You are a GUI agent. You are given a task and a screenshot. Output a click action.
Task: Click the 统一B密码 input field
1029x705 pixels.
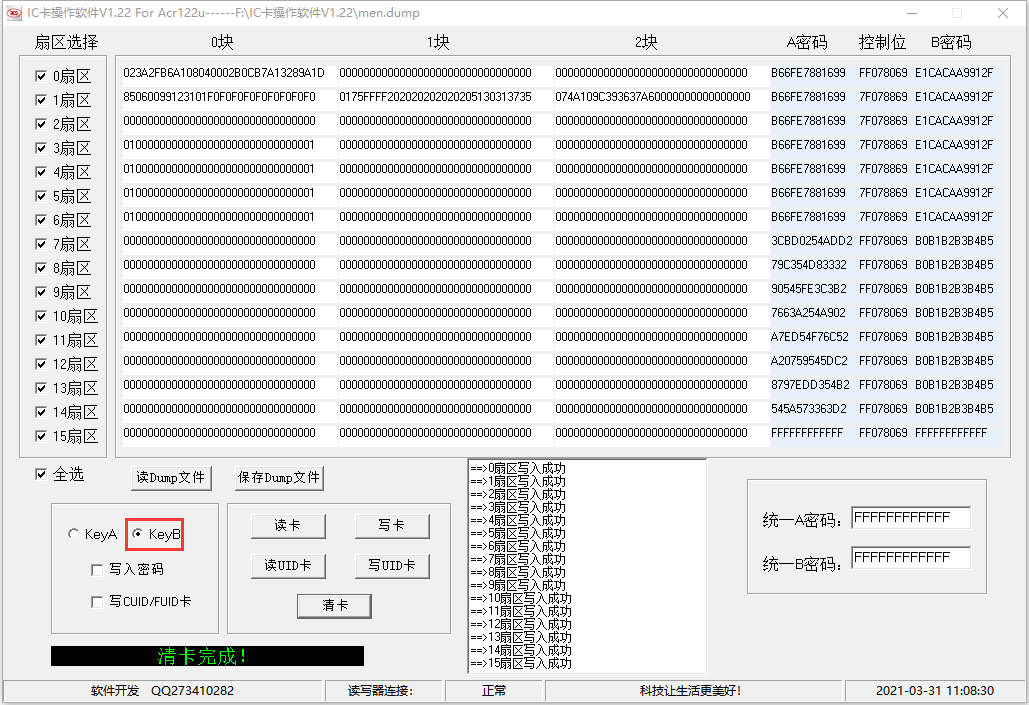click(x=911, y=558)
